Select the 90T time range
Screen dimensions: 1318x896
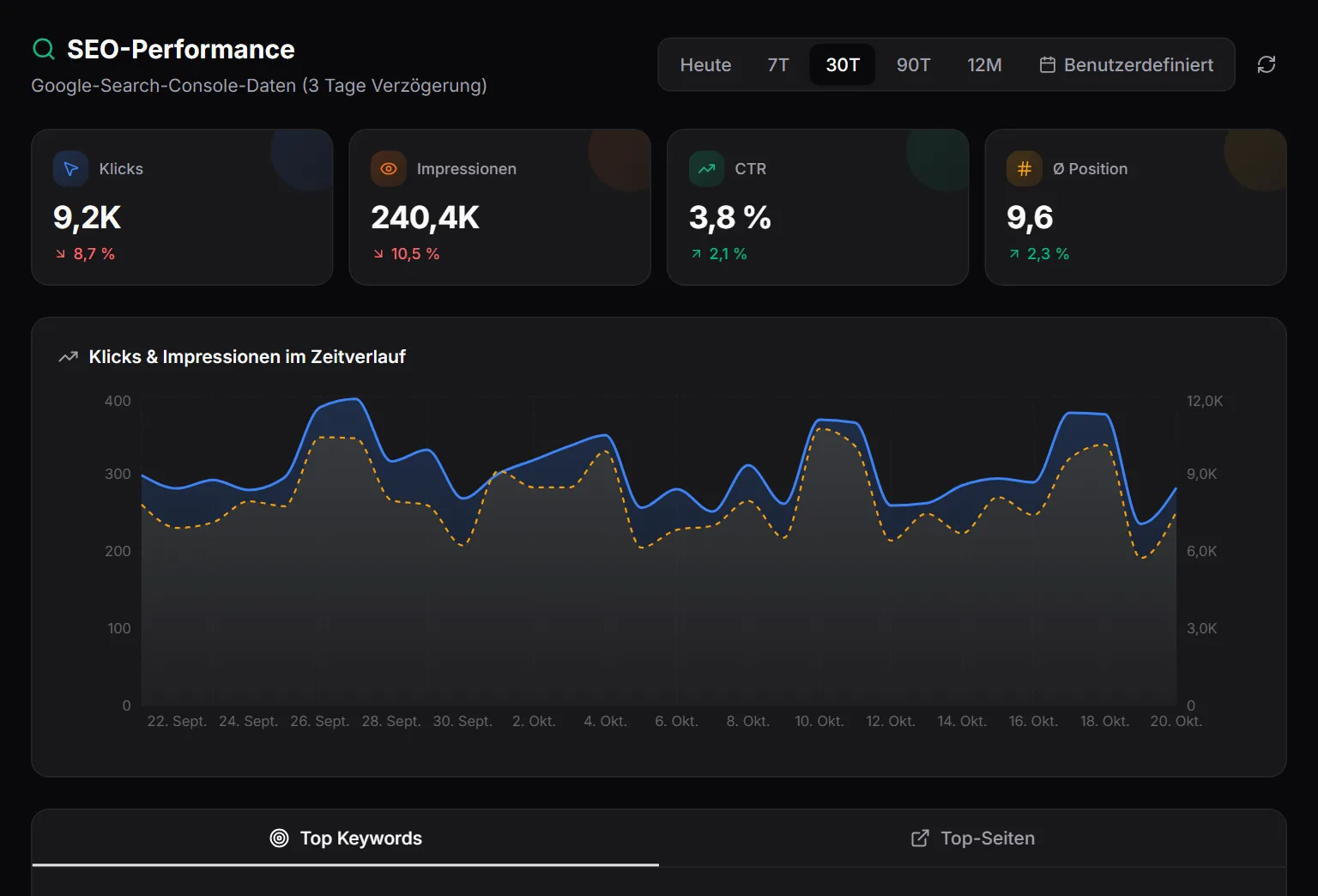[x=913, y=65]
